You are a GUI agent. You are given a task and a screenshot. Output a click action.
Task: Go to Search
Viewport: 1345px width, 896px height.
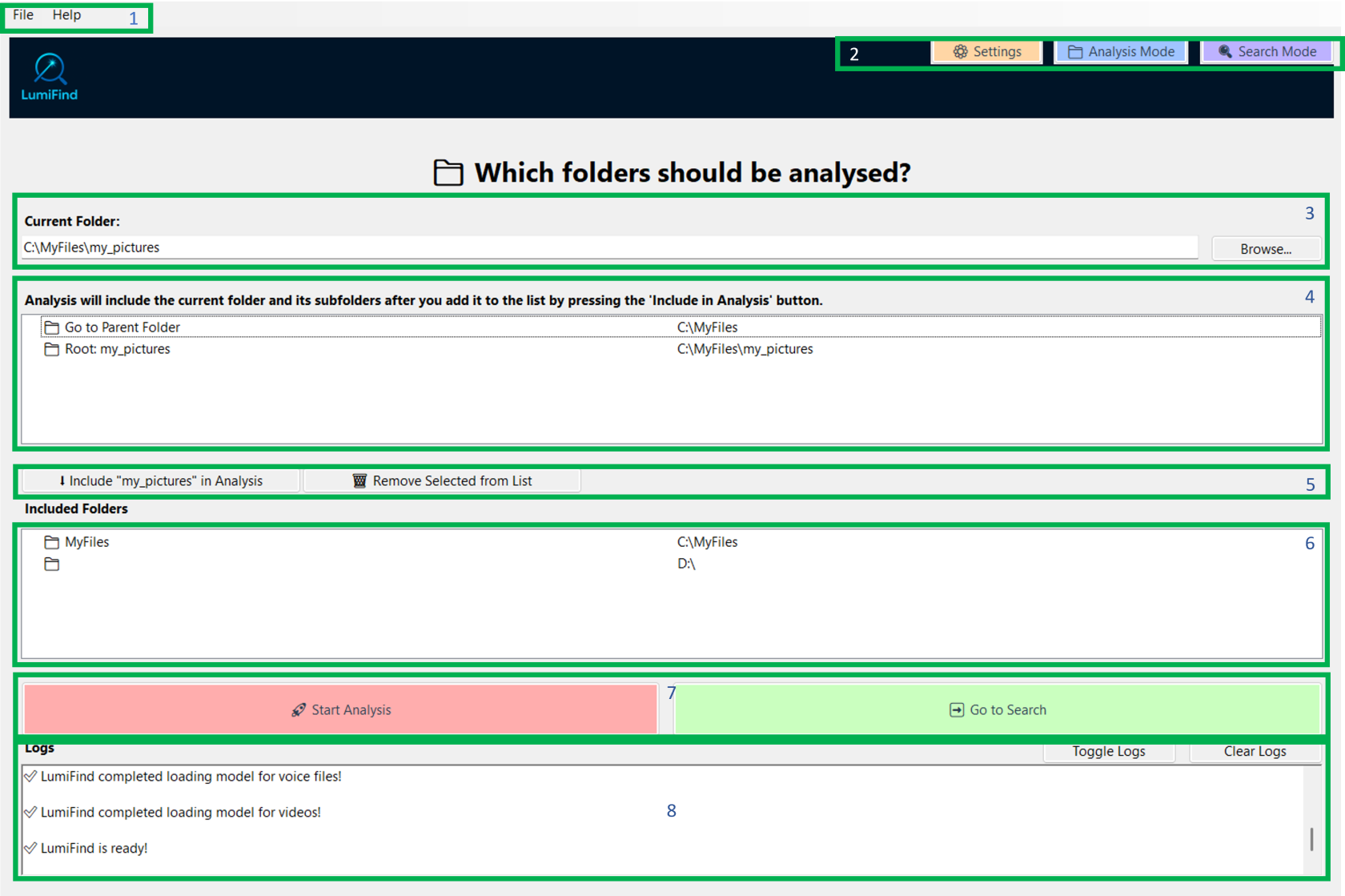(x=997, y=709)
